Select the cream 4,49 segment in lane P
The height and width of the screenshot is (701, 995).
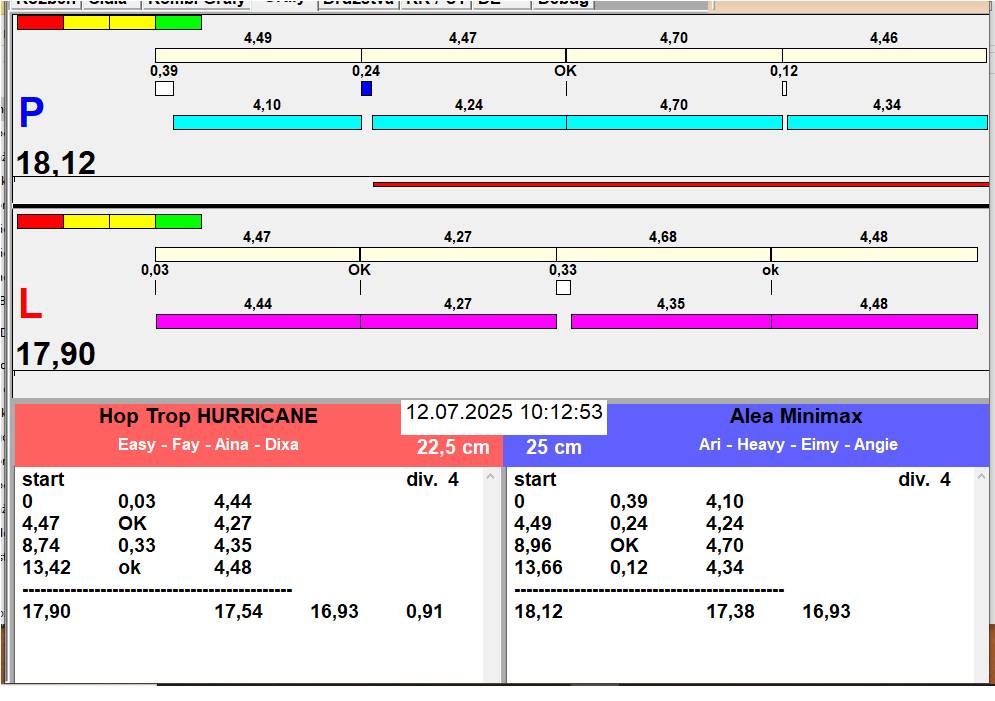(x=258, y=55)
